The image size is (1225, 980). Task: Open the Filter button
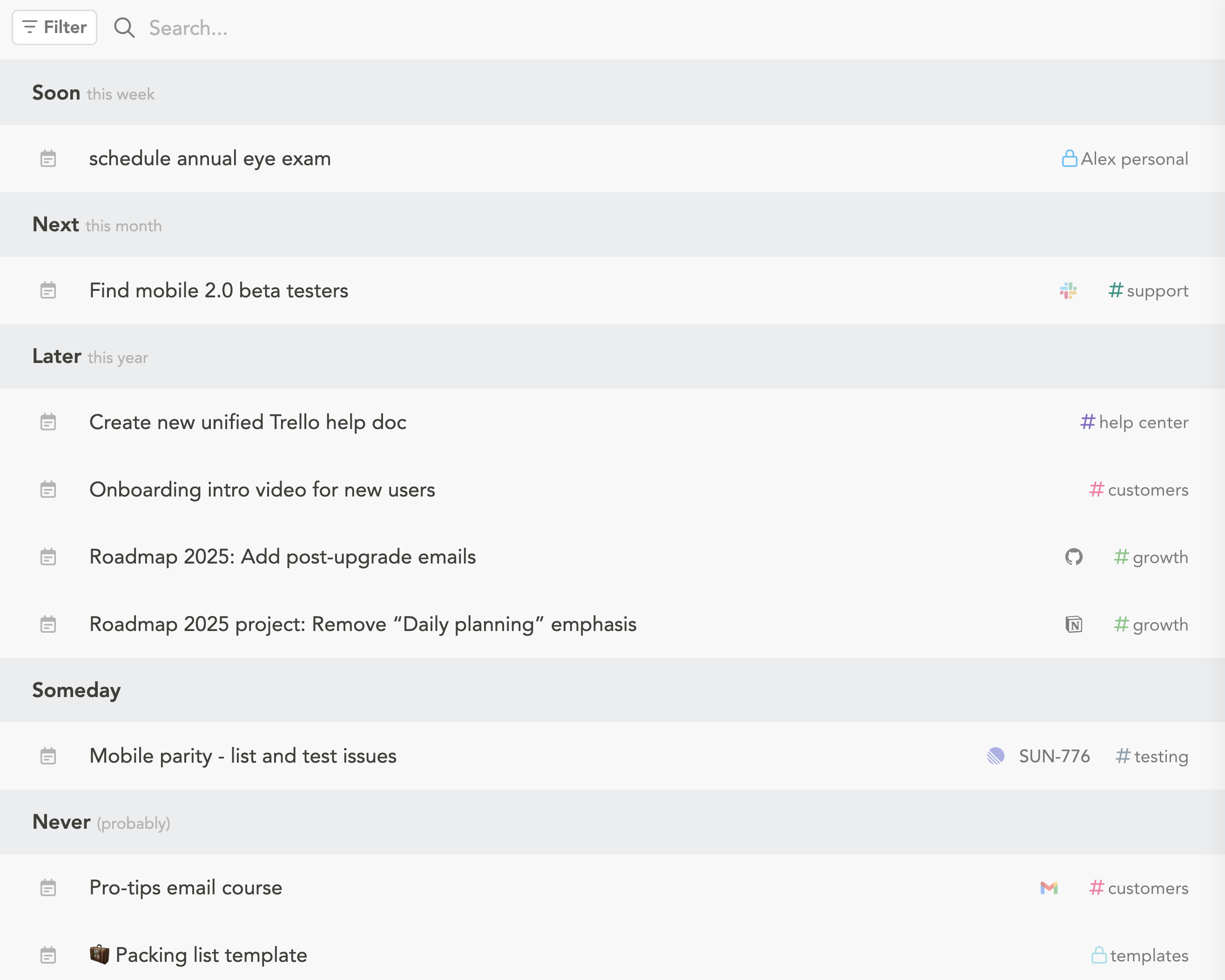54,27
